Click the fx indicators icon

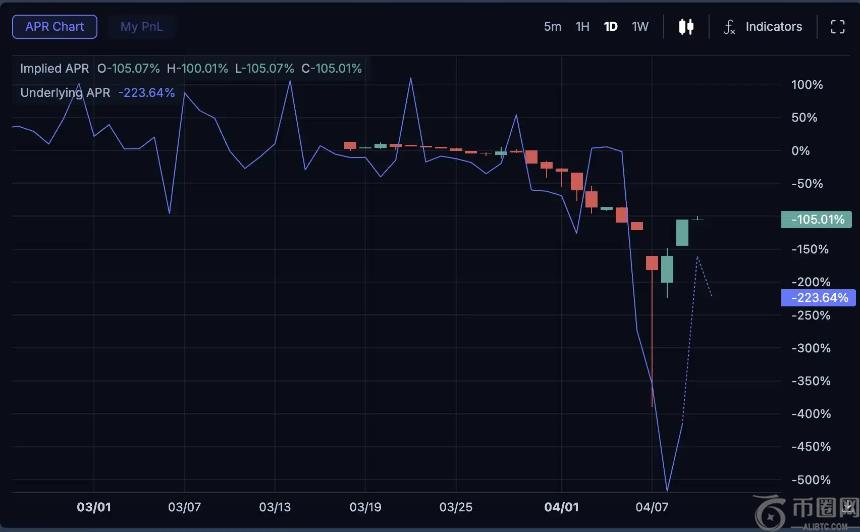[x=730, y=27]
